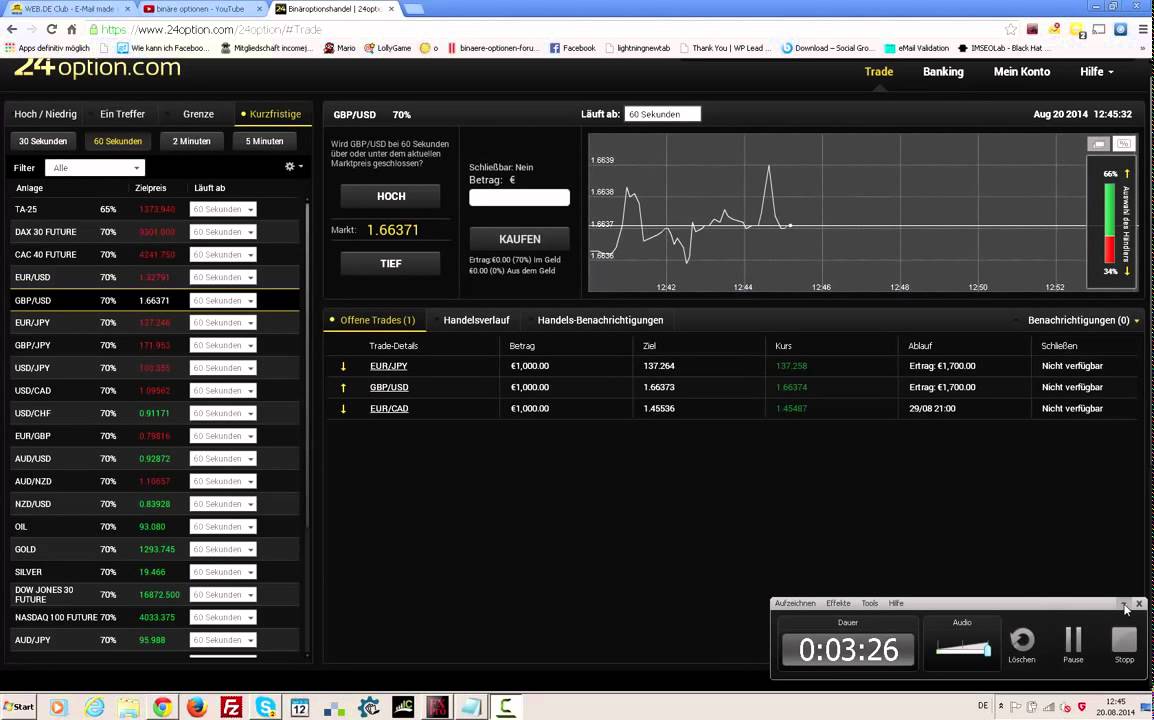Open Google Chrome from the taskbar
The width and height of the screenshot is (1154, 720).
[163, 707]
